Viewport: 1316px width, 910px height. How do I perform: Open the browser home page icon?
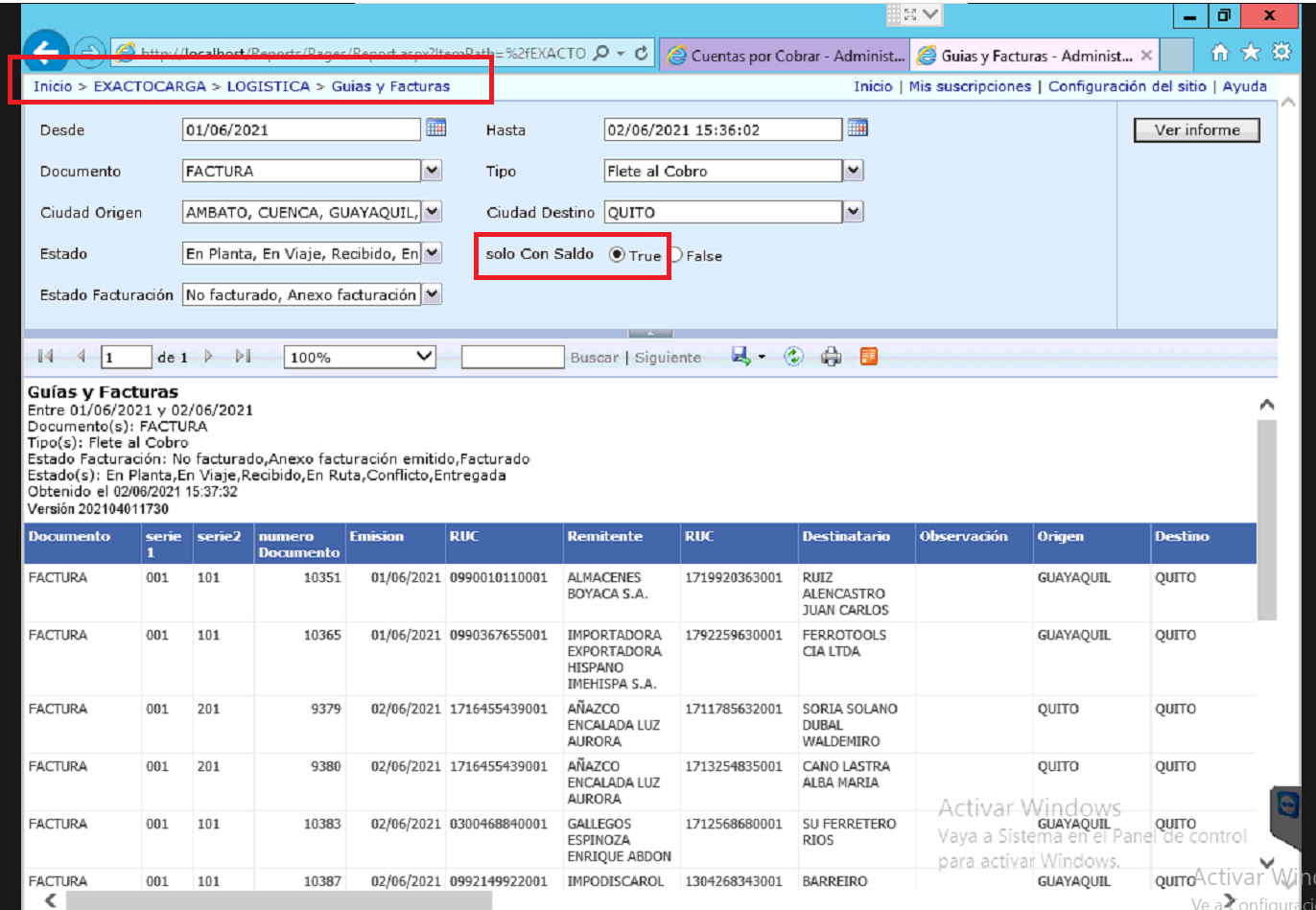(x=1220, y=53)
